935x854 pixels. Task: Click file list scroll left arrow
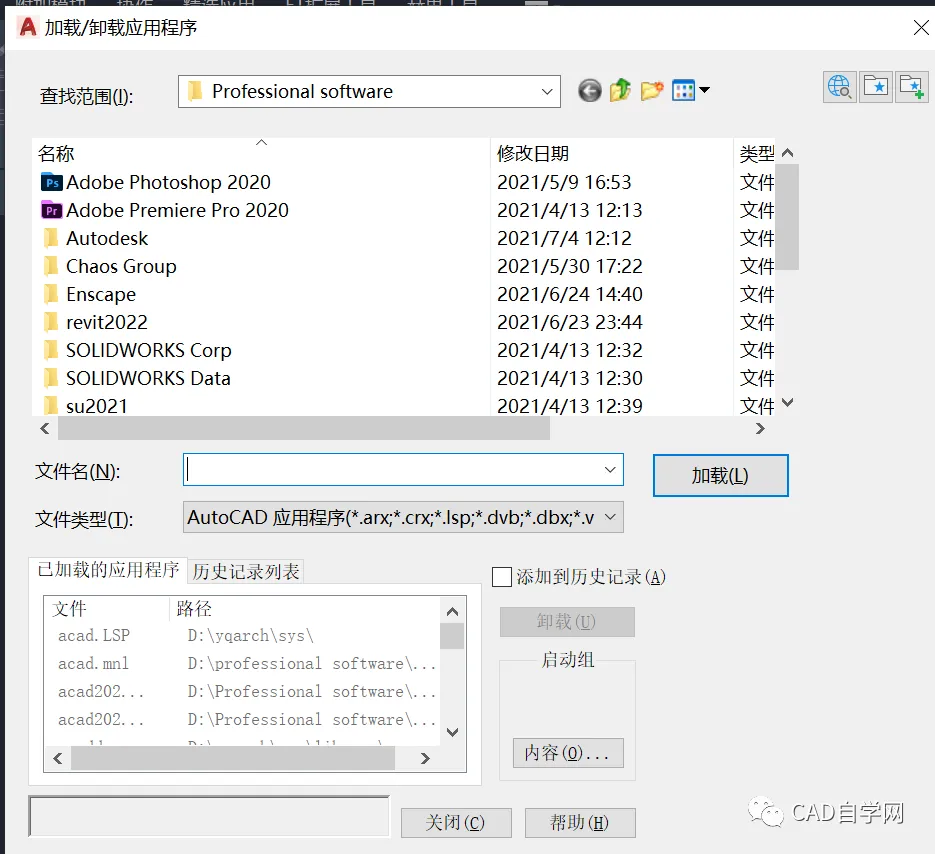tap(45, 428)
